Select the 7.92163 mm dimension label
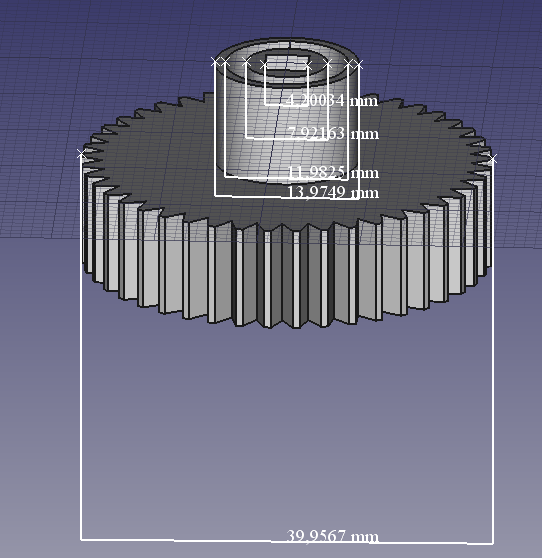This screenshot has width=542, height=558. (332, 134)
